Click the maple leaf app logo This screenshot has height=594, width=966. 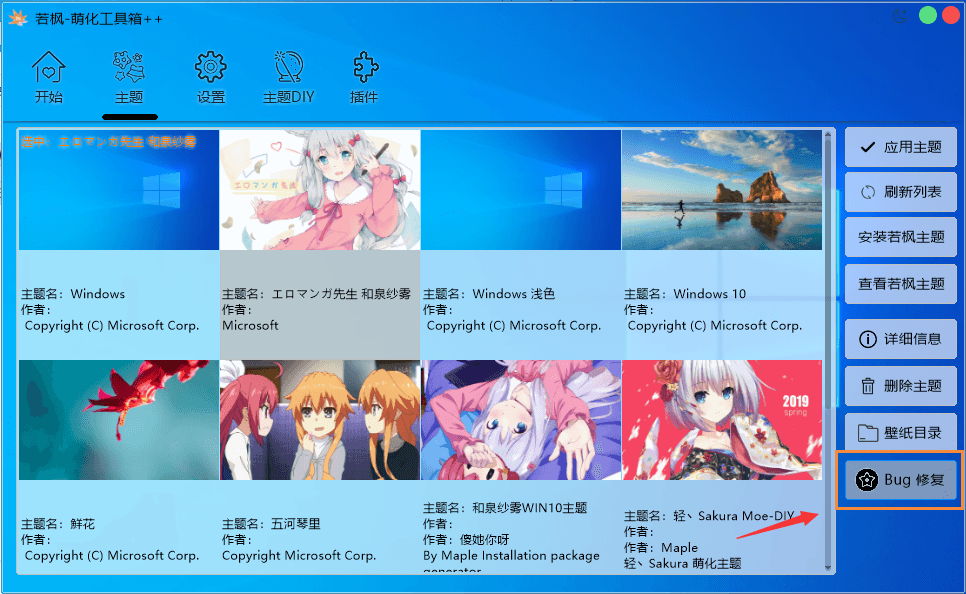[x=18, y=18]
